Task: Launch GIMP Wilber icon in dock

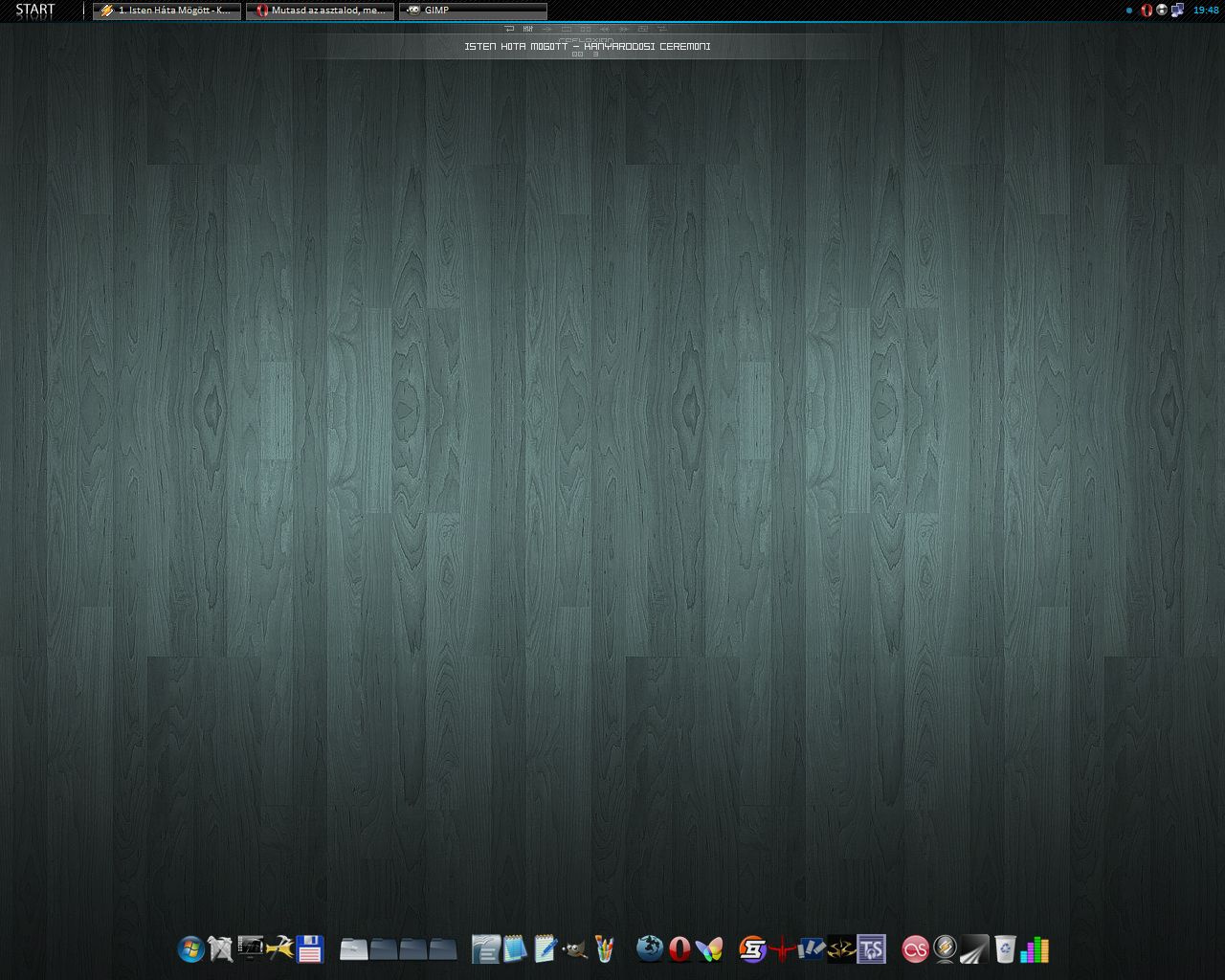Action: pyautogui.click(x=575, y=949)
